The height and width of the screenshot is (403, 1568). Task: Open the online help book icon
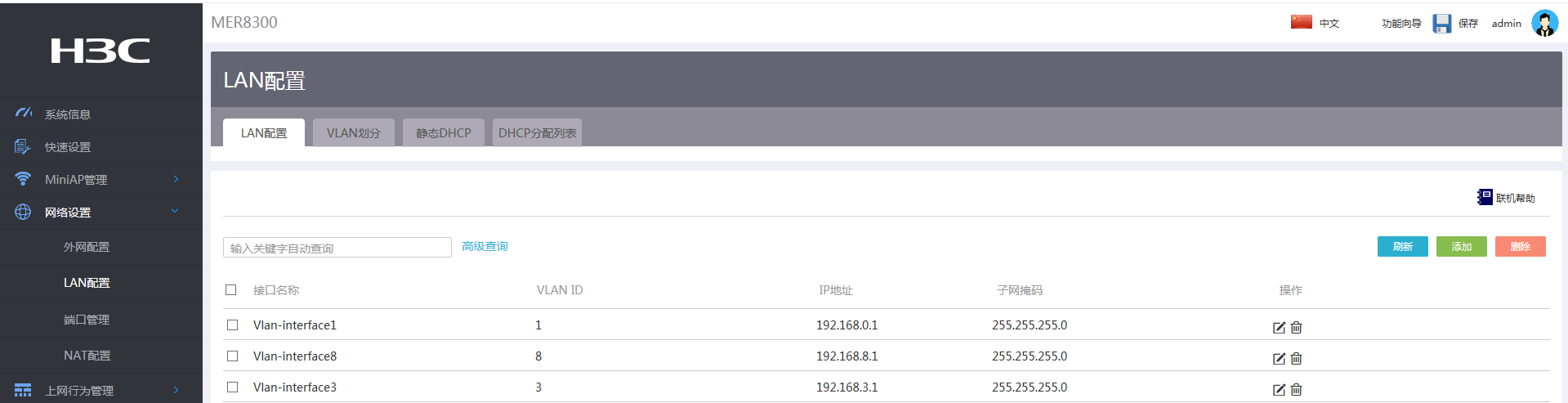click(1485, 197)
